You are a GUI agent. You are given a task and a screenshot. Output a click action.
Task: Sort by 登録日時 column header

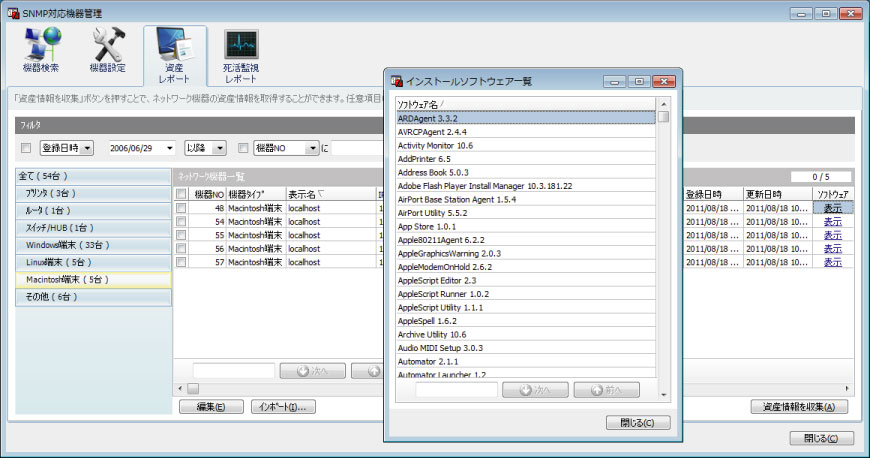713,194
